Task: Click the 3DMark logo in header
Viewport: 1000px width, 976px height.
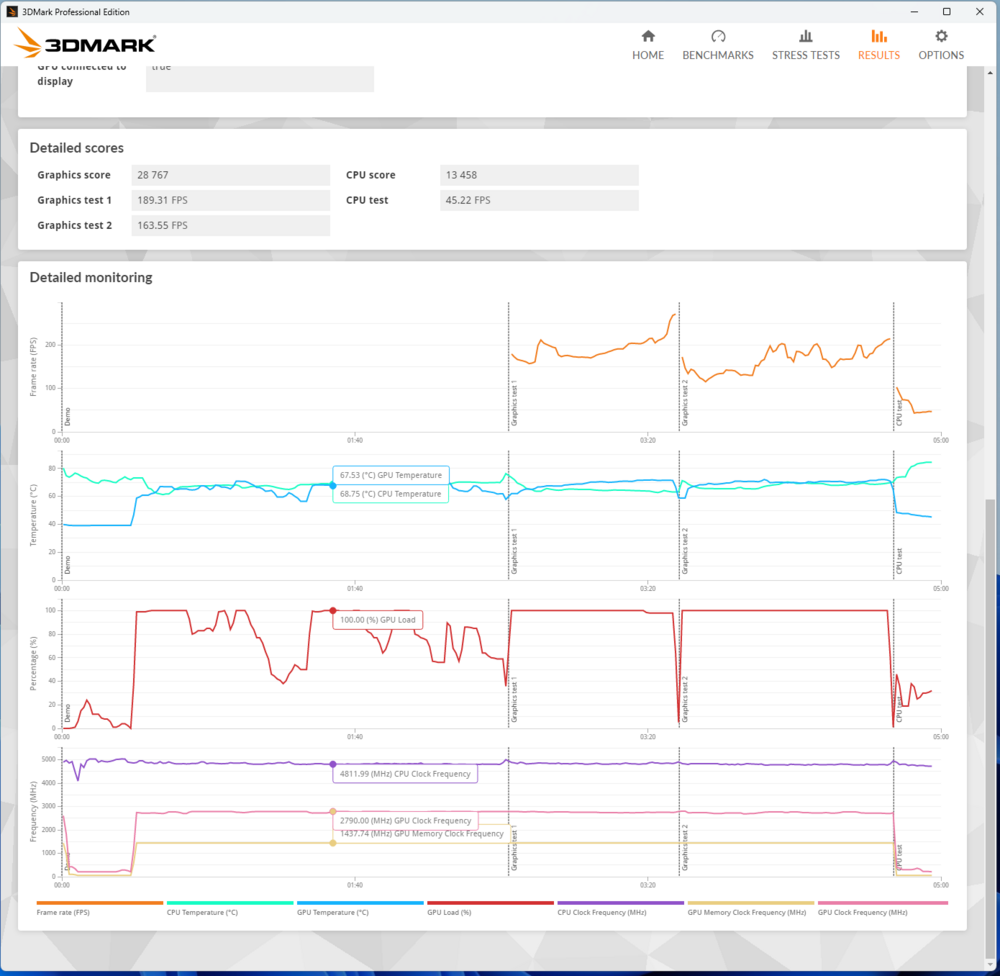Action: pyautogui.click(x=86, y=44)
